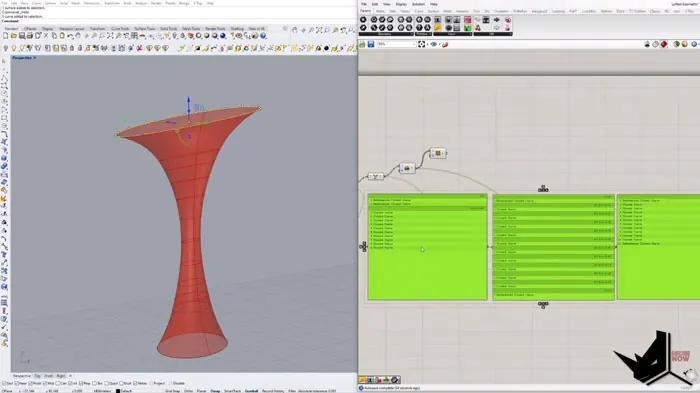
Task: Toggle the Point osnap checkbox
Action: [30, 383]
